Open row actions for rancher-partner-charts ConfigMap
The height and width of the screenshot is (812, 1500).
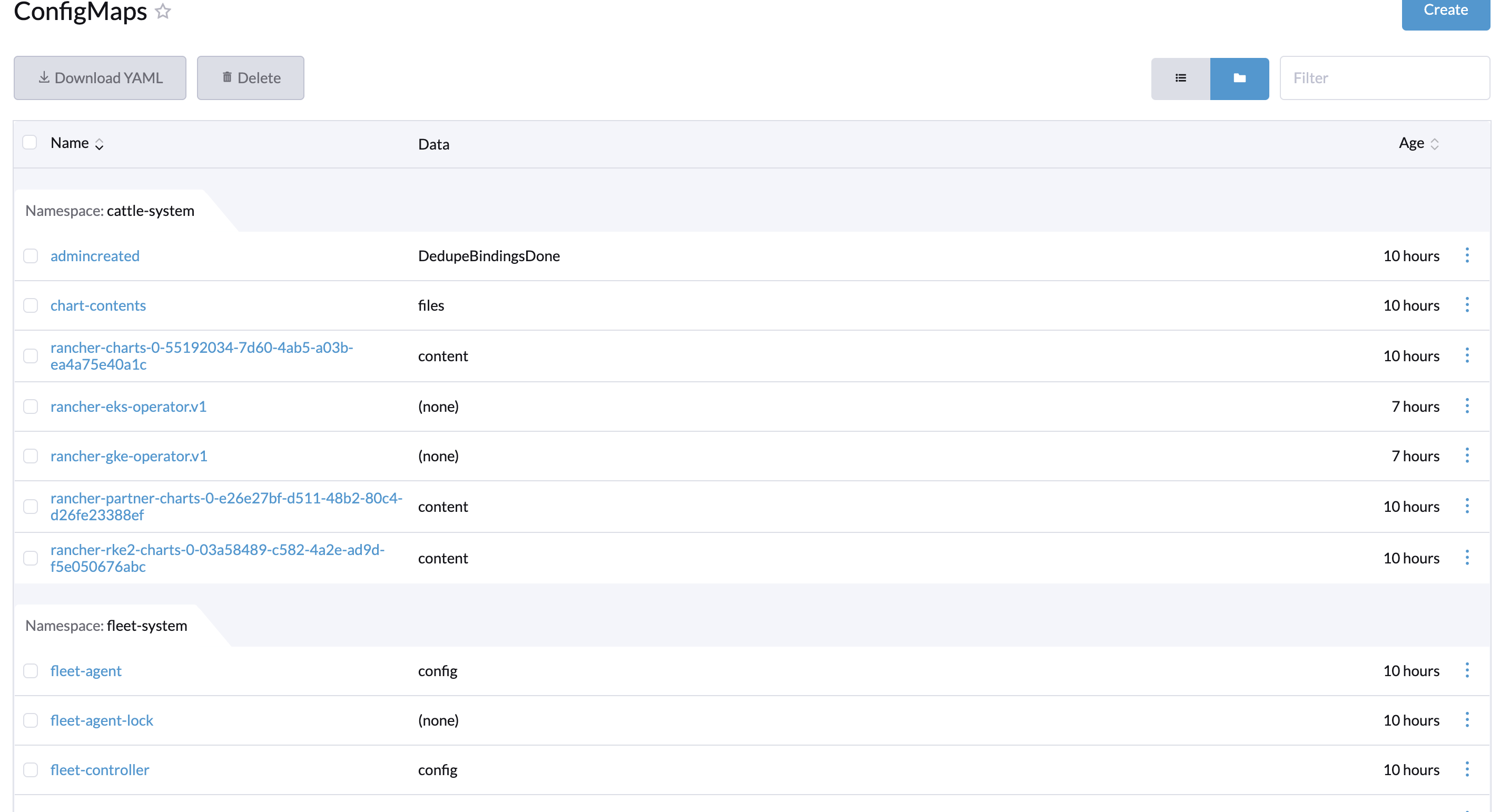(1467, 507)
